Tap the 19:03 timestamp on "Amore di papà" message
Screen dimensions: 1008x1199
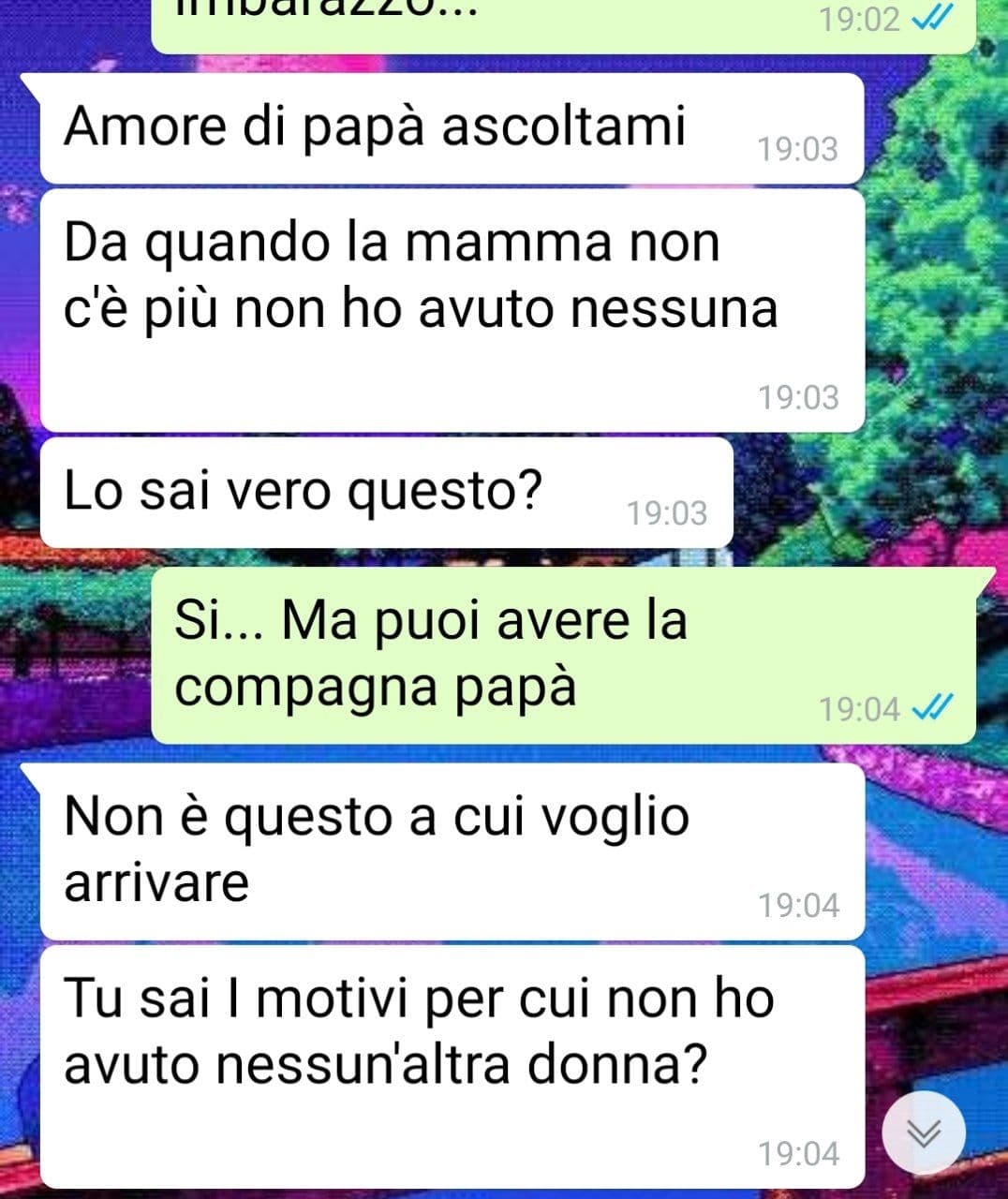tap(798, 149)
